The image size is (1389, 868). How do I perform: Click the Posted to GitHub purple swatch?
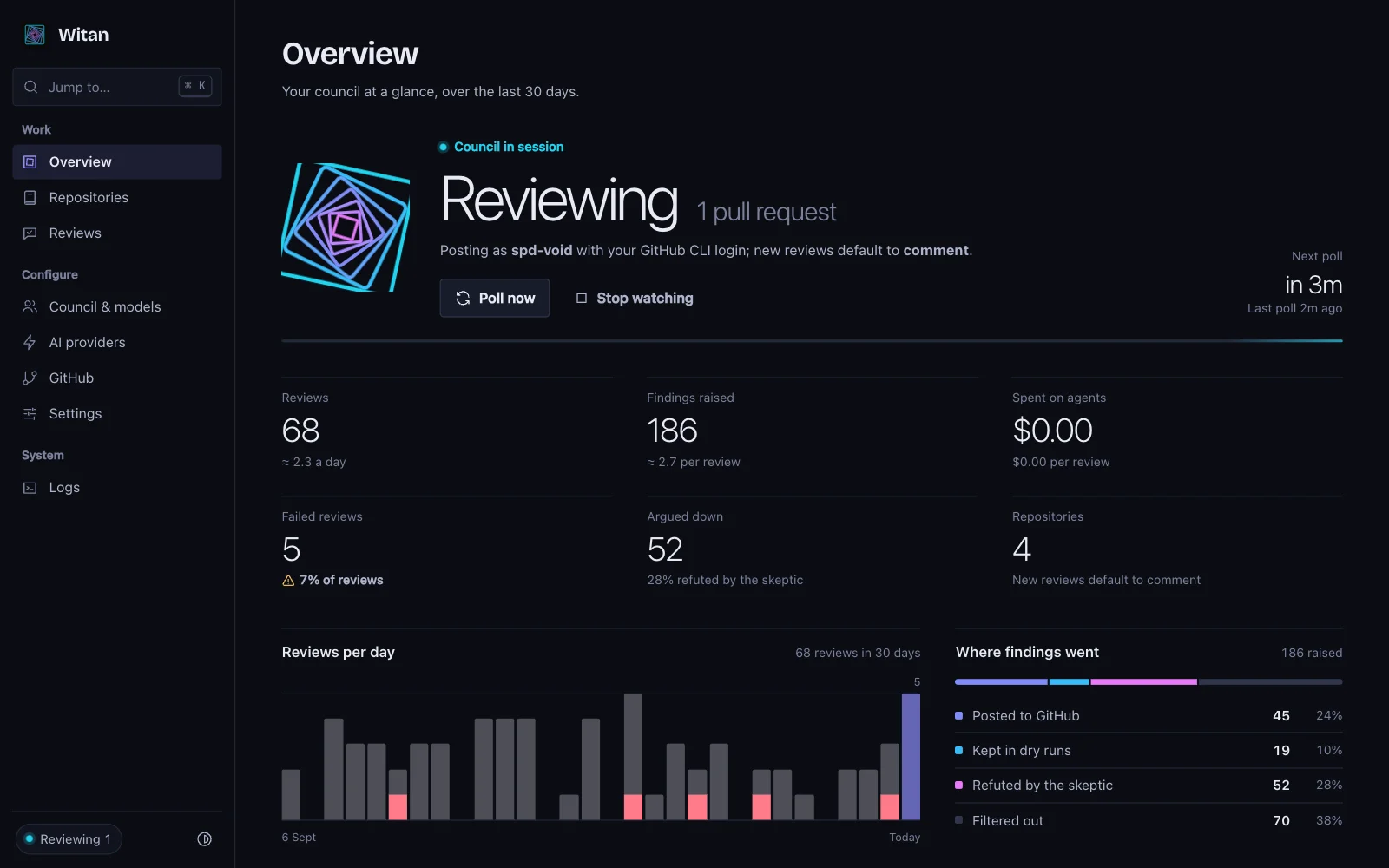click(x=959, y=716)
